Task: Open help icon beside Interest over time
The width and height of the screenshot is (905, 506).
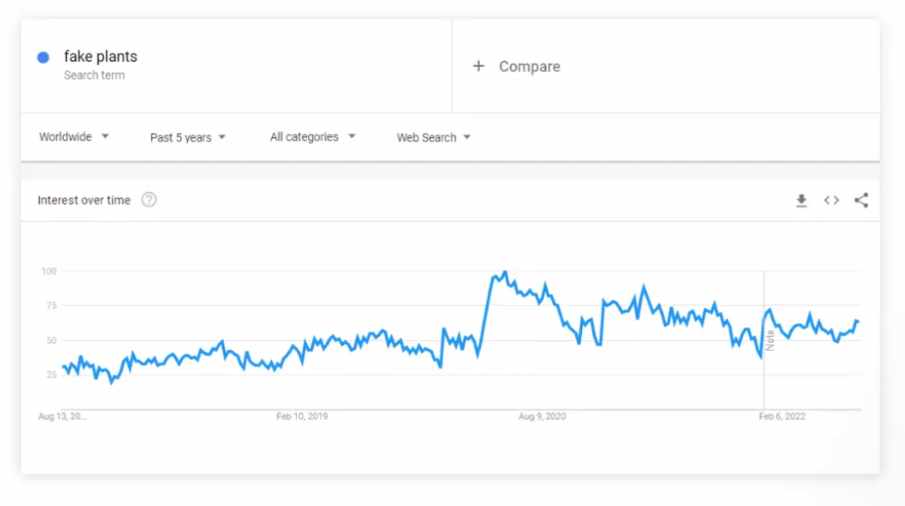Action: coord(149,200)
